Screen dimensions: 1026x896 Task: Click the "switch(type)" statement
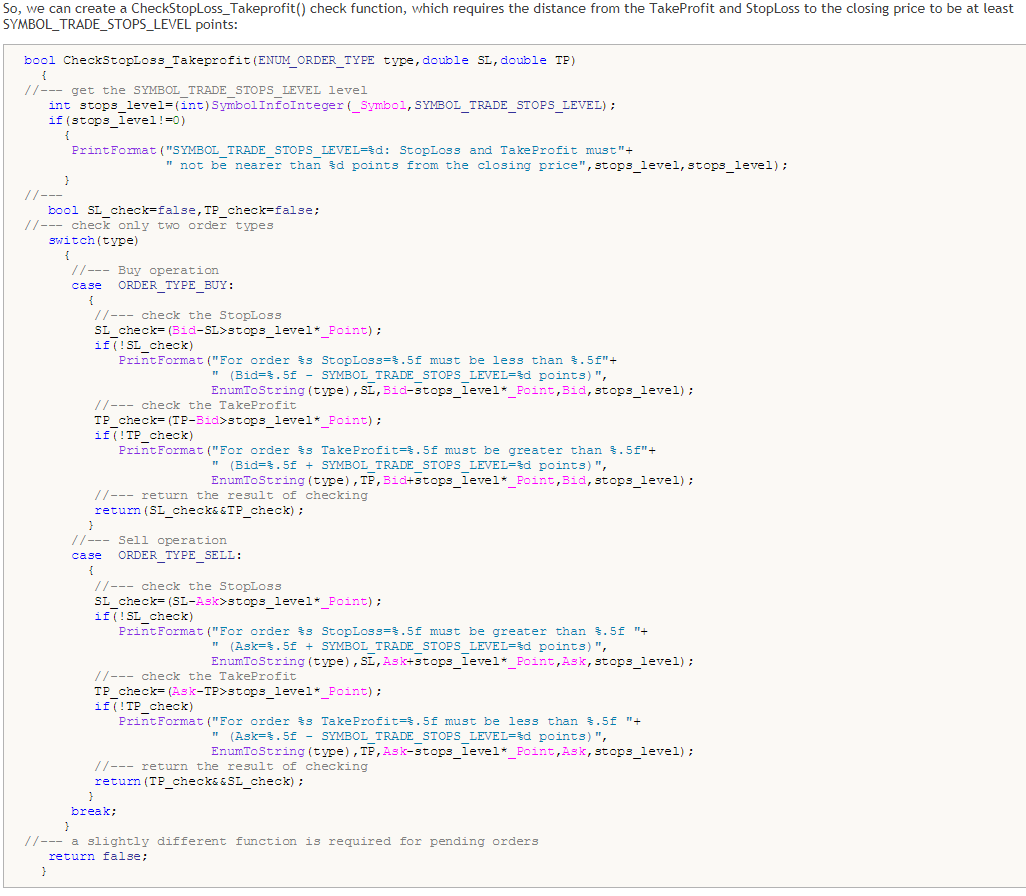94,240
